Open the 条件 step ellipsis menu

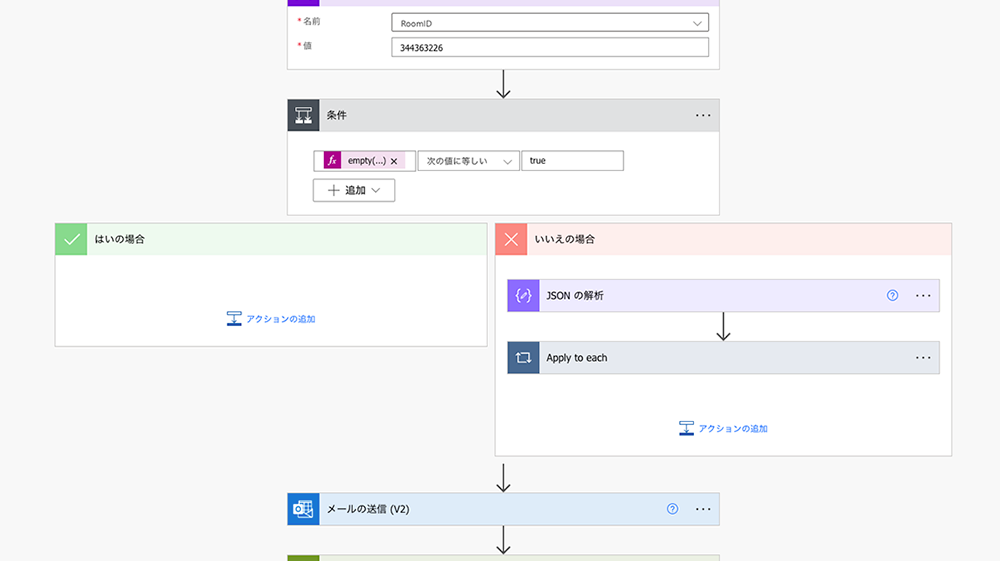(x=703, y=115)
